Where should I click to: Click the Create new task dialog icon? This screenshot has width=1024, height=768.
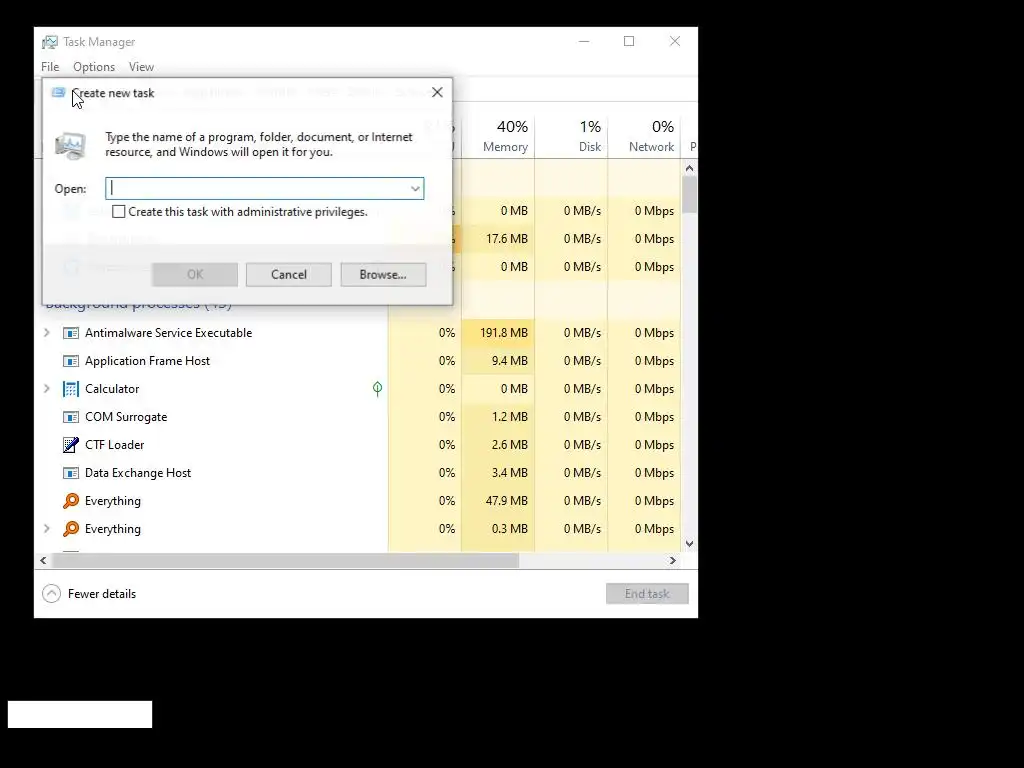pos(58,93)
